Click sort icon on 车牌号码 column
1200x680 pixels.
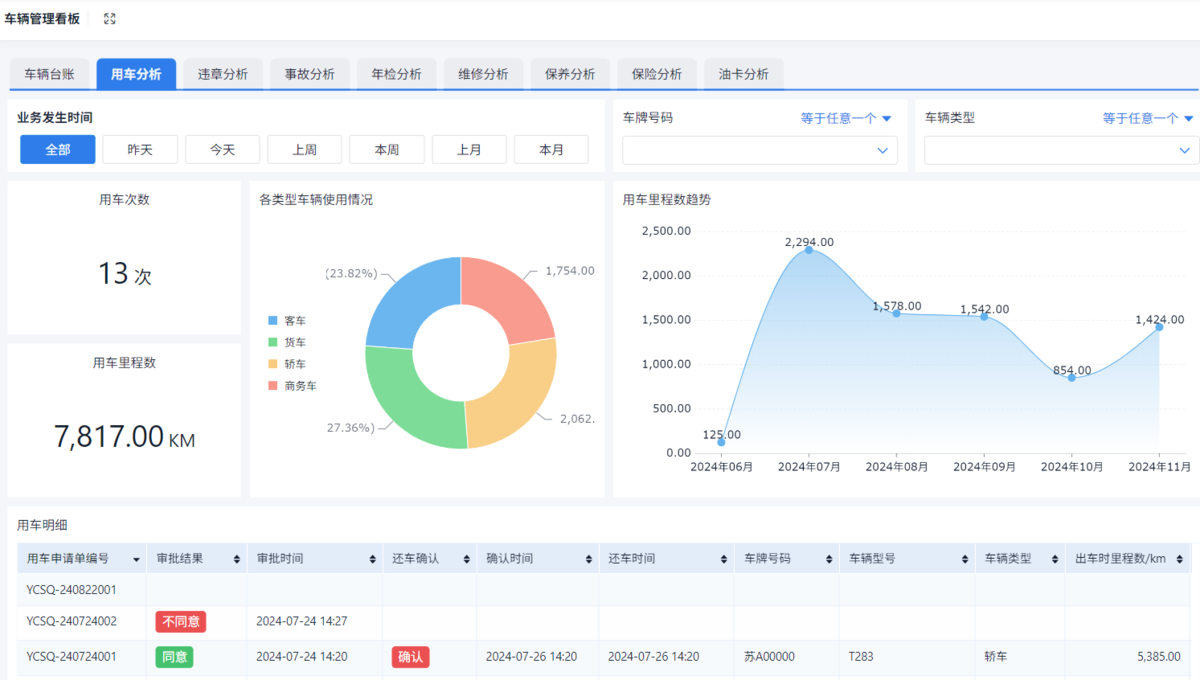pos(828,559)
